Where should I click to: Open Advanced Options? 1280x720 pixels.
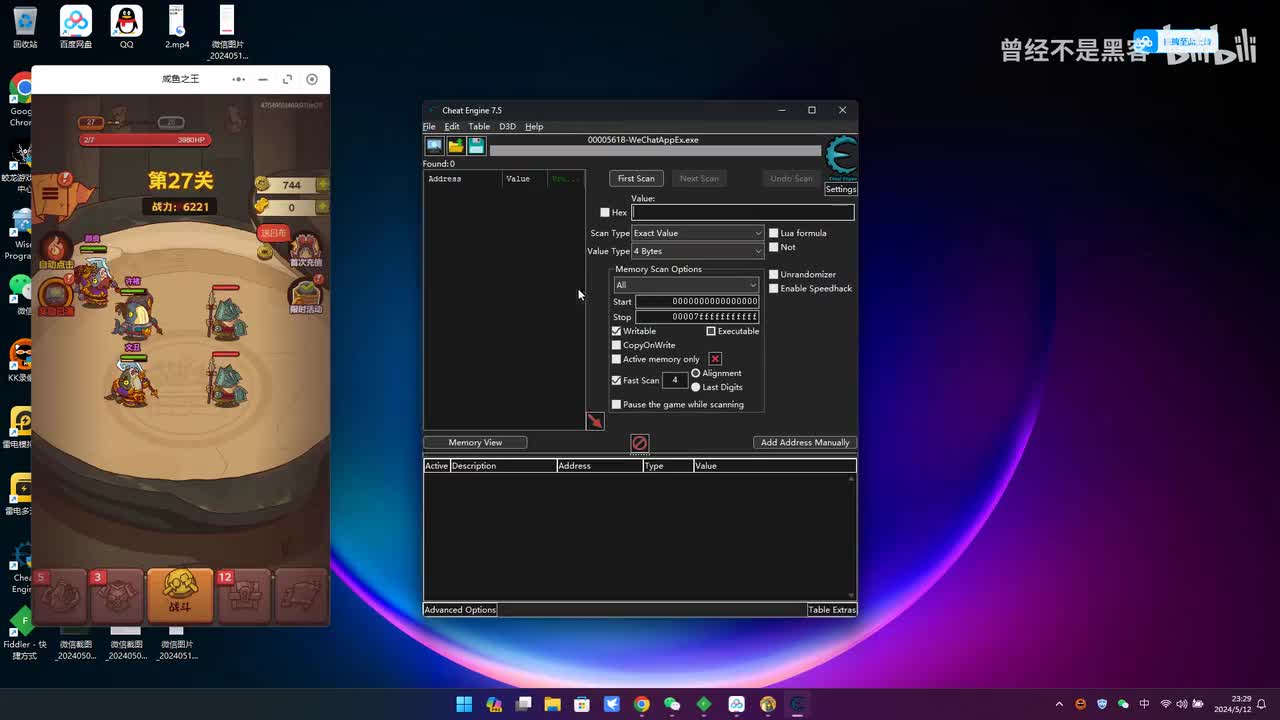[460, 610]
